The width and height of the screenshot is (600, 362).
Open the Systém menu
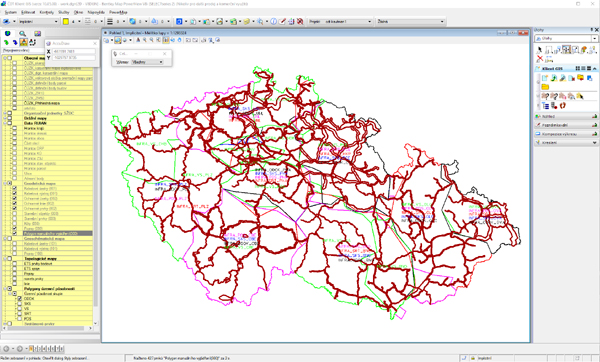pos(11,12)
